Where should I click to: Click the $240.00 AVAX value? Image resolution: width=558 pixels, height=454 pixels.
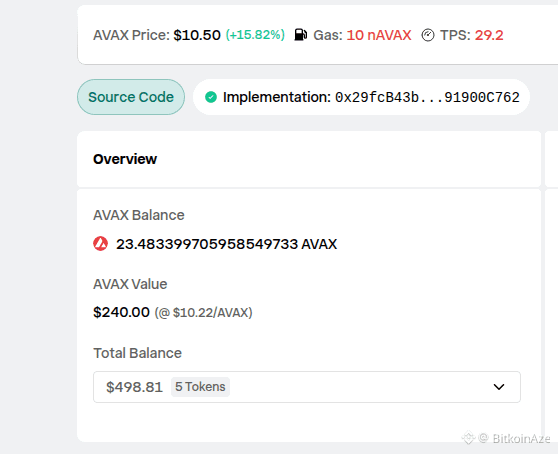pyautogui.click(x=121, y=312)
